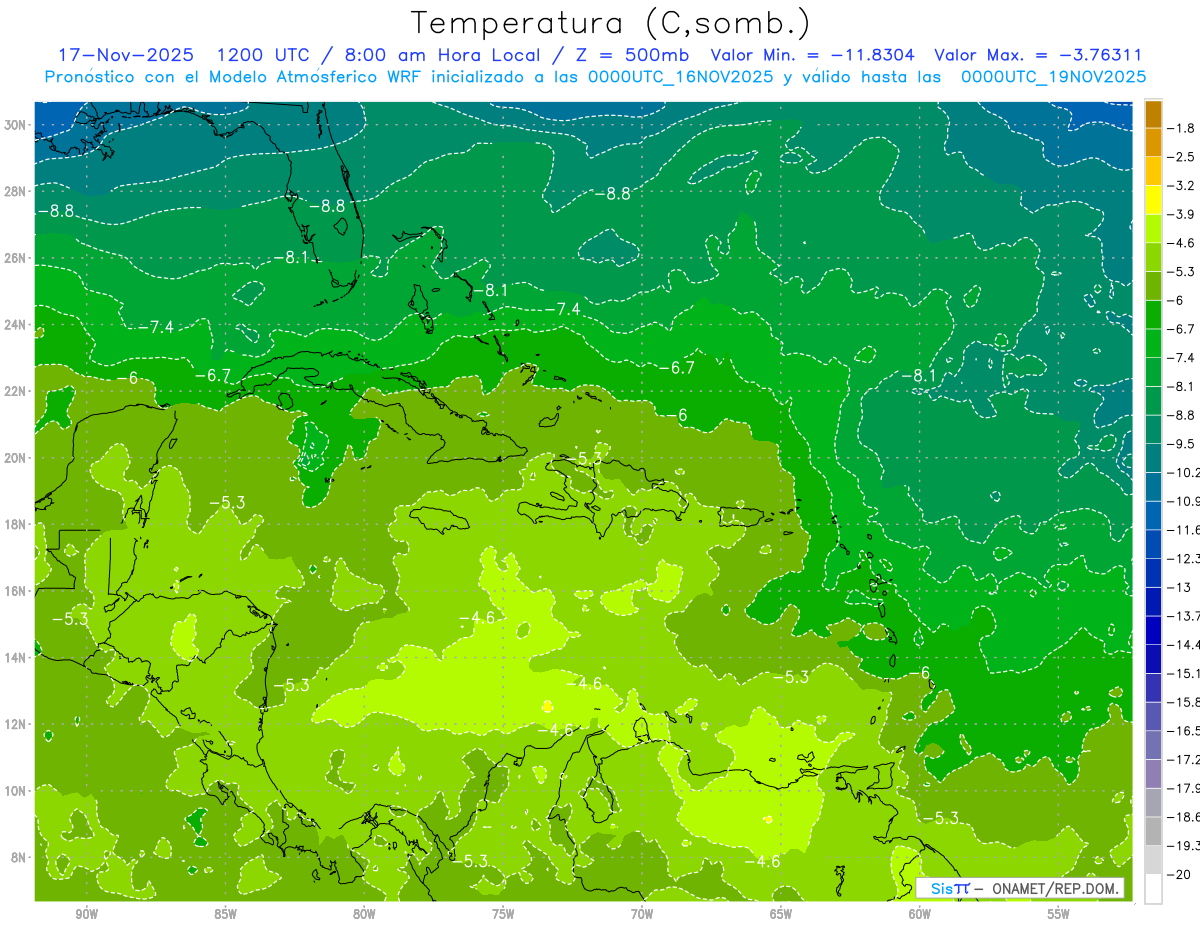Click the colorbar tick label "-17.2"
Screen dimensions: 1200x927
[1185, 759]
